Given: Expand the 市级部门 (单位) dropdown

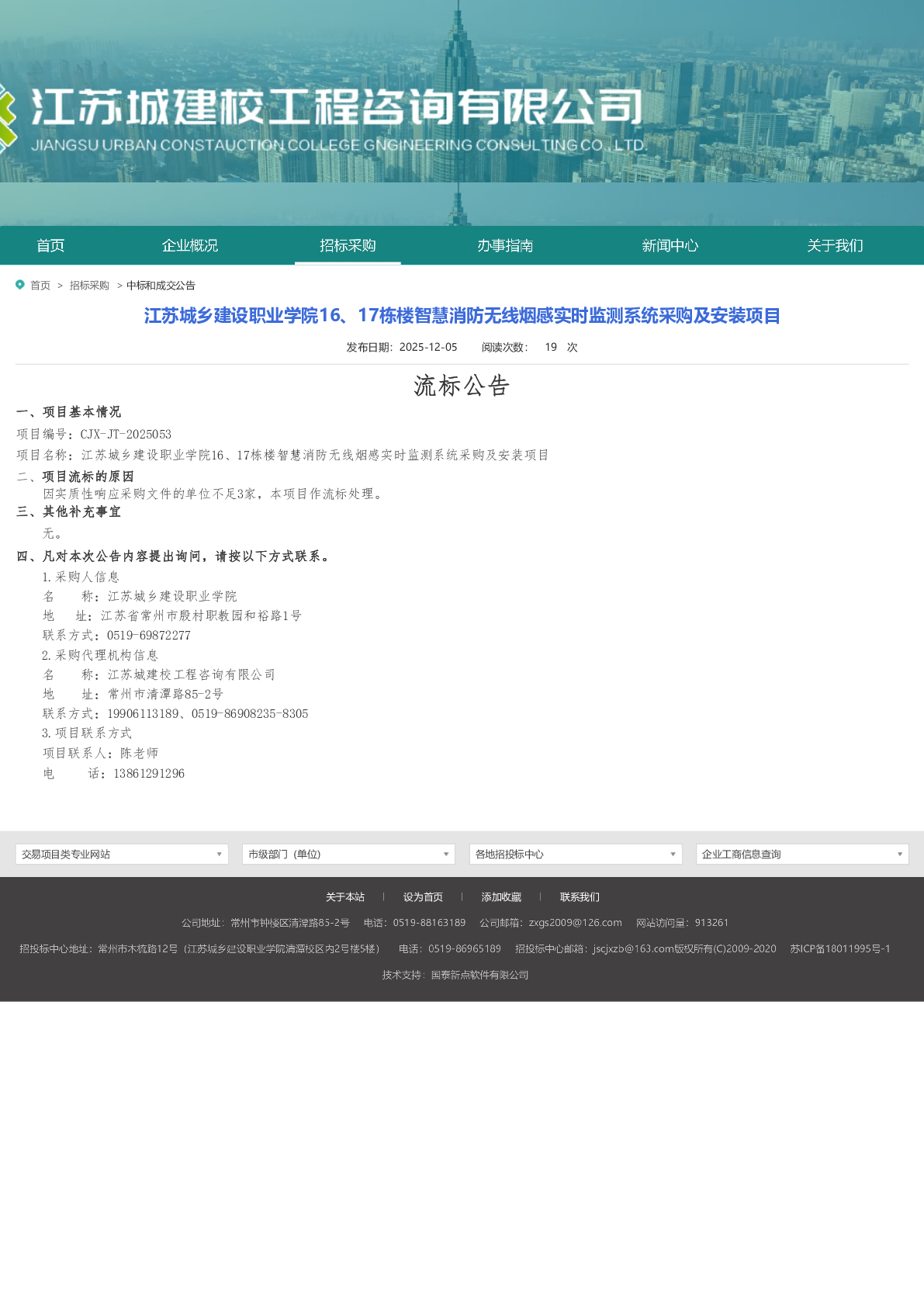Looking at the screenshot, I should point(348,854).
